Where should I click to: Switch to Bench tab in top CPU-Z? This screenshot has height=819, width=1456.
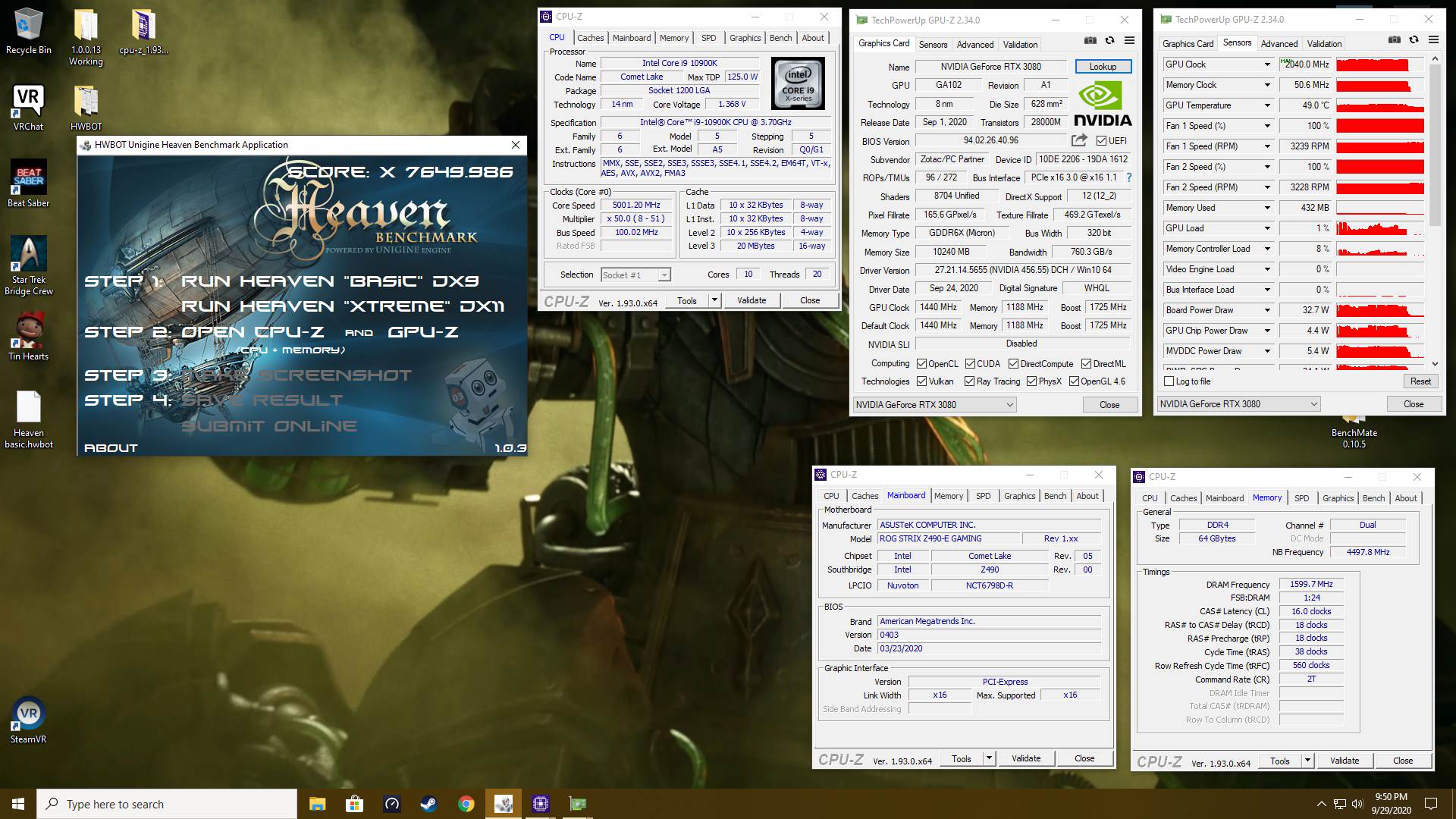pyautogui.click(x=780, y=38)
